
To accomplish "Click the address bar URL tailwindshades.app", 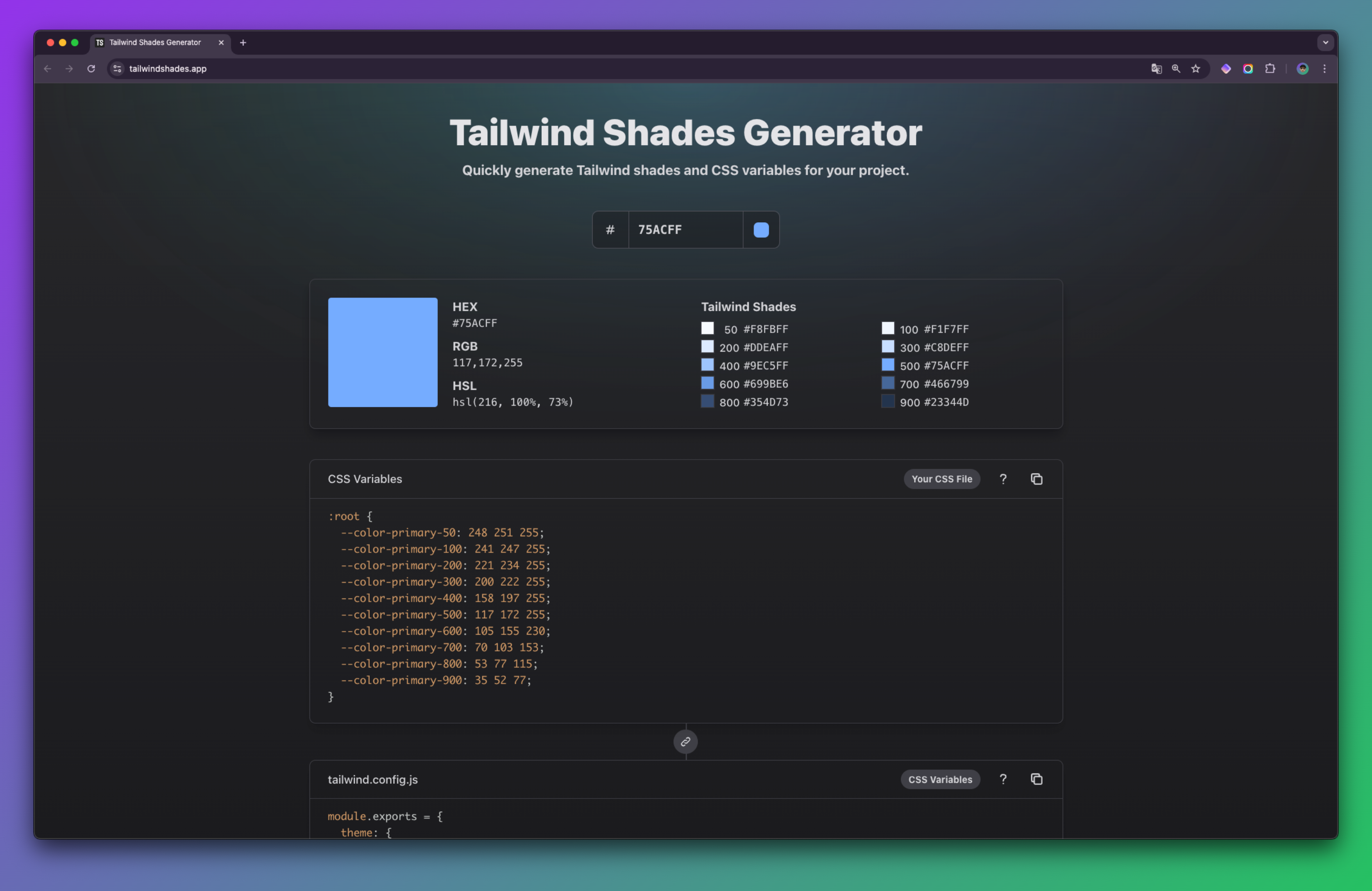I will [168, 69].
